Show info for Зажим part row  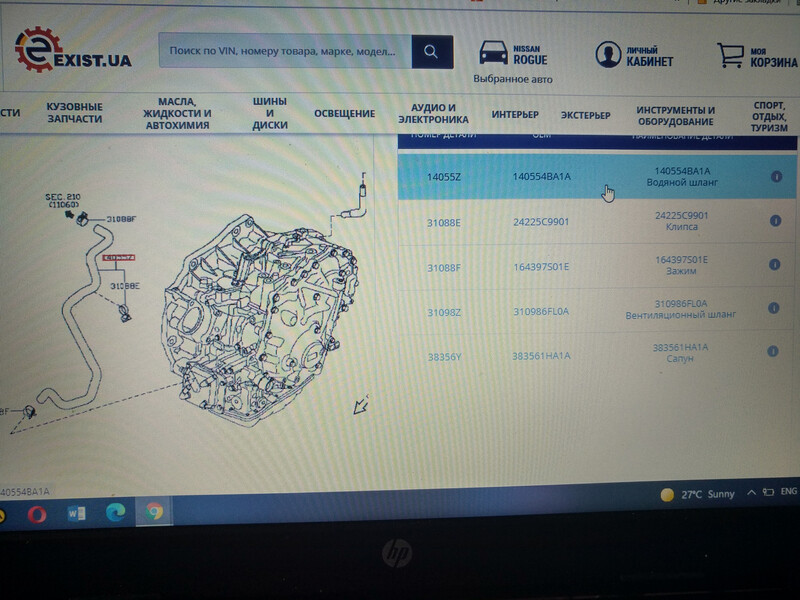point(776,265)
